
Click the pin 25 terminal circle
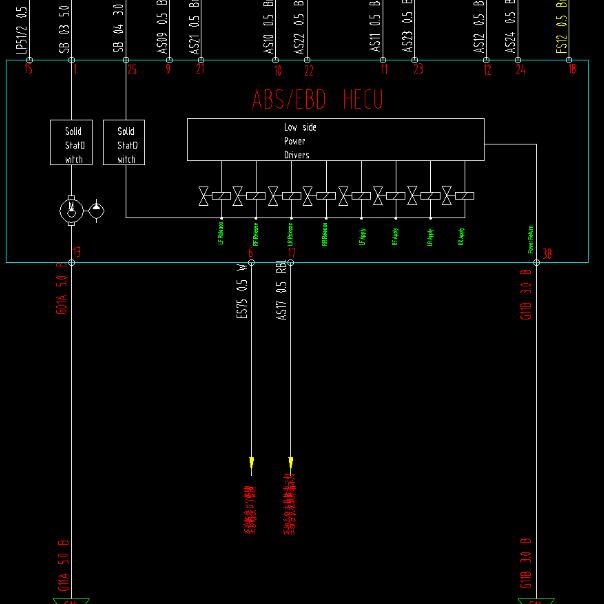[x=126, y=60]
